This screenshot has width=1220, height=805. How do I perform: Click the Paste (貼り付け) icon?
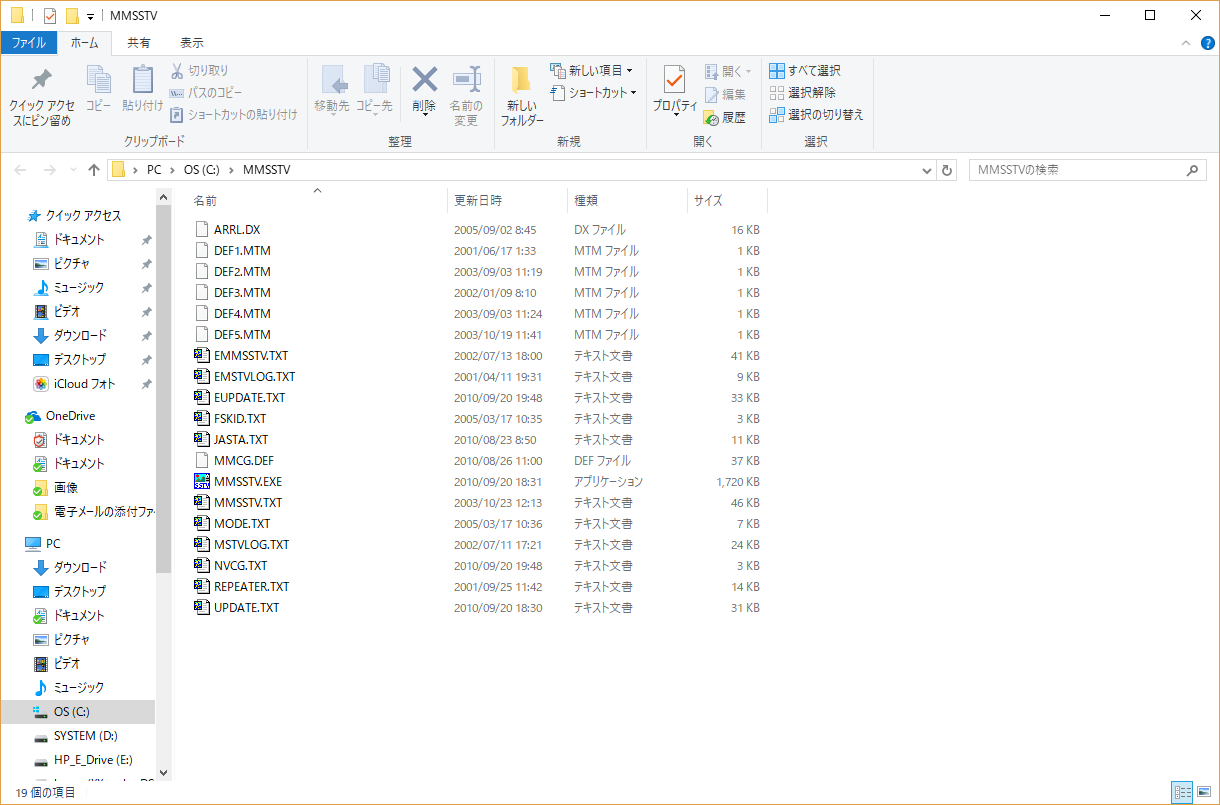[143, 80]
